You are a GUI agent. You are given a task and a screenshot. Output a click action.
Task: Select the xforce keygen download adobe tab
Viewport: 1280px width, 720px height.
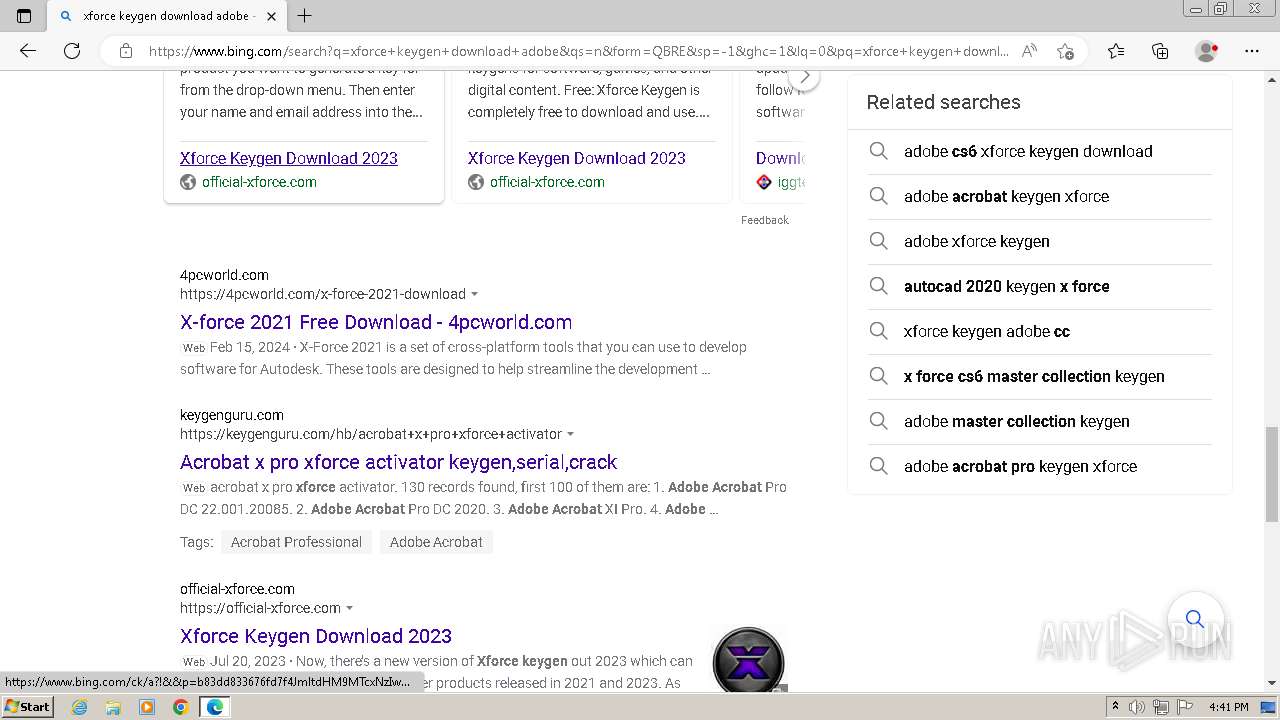tap(167, 16)
